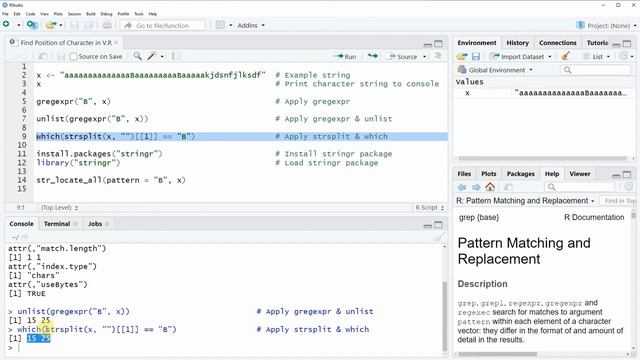Click line 14 str_locate_all code
640x360 pixels.
(111, 180)
